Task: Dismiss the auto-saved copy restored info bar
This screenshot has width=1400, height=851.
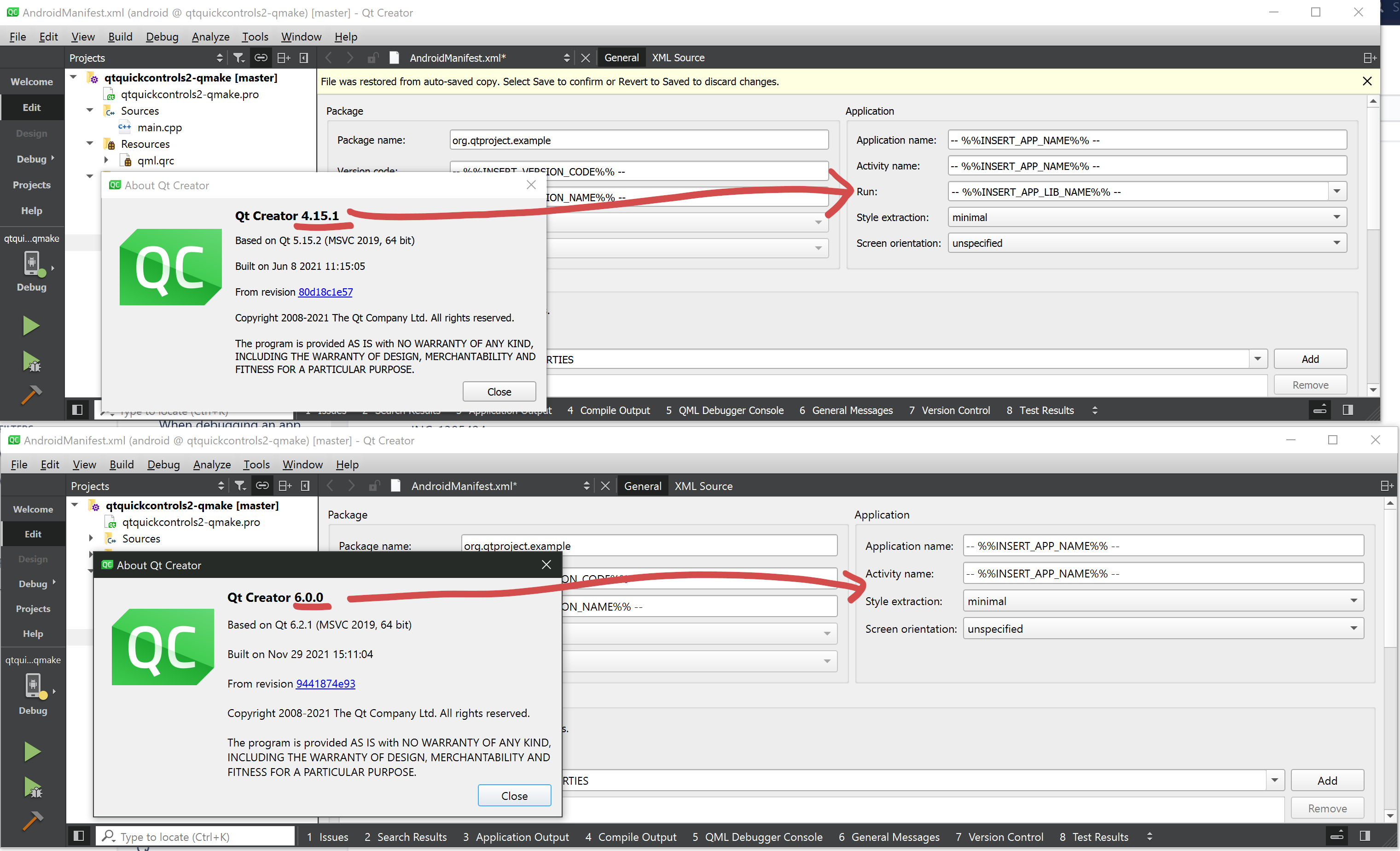Action: point(1367,82)
